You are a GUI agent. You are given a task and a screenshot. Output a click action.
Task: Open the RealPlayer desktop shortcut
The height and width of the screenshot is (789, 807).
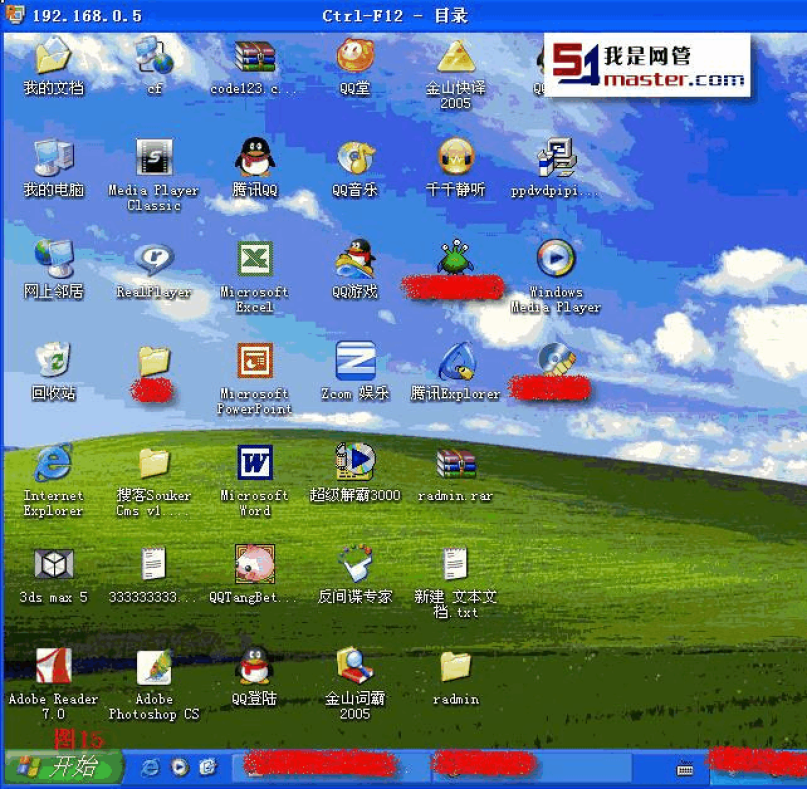(x=154, y=261)
